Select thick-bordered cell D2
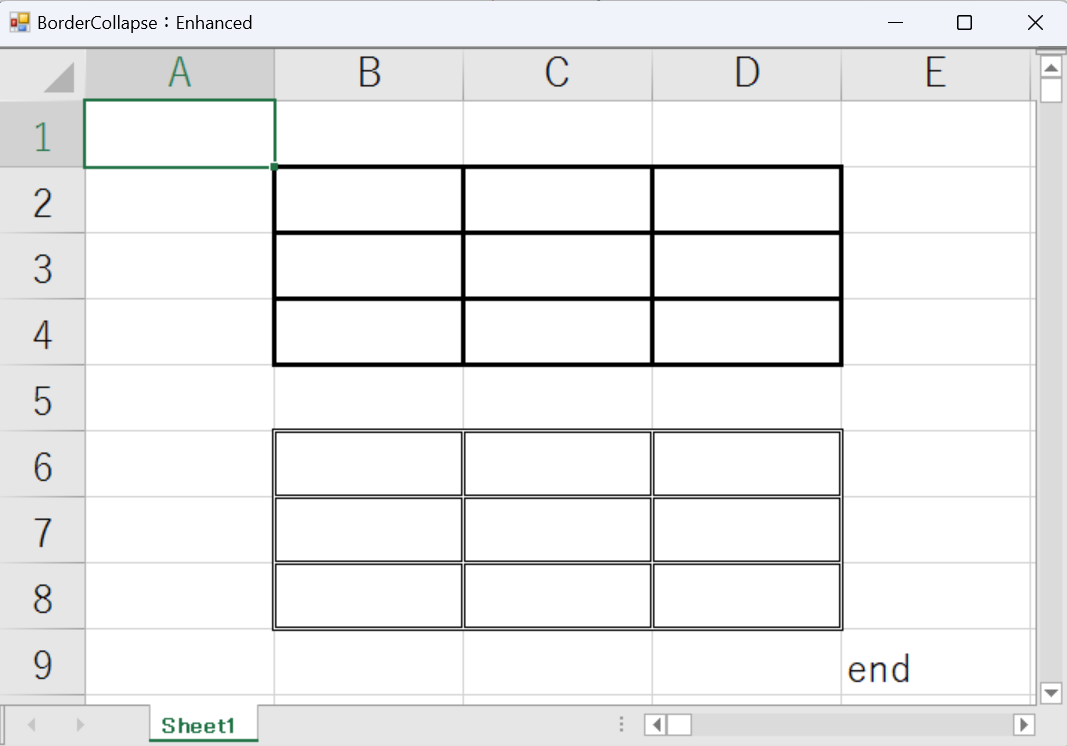This screenshot has width=1067, height=746. 746,199
